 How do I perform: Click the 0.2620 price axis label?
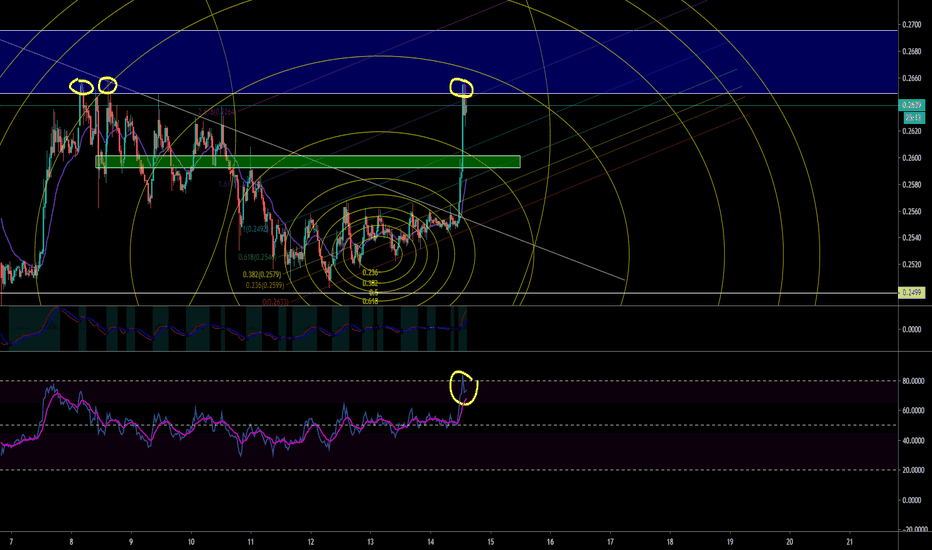click(x=912, y=131)
